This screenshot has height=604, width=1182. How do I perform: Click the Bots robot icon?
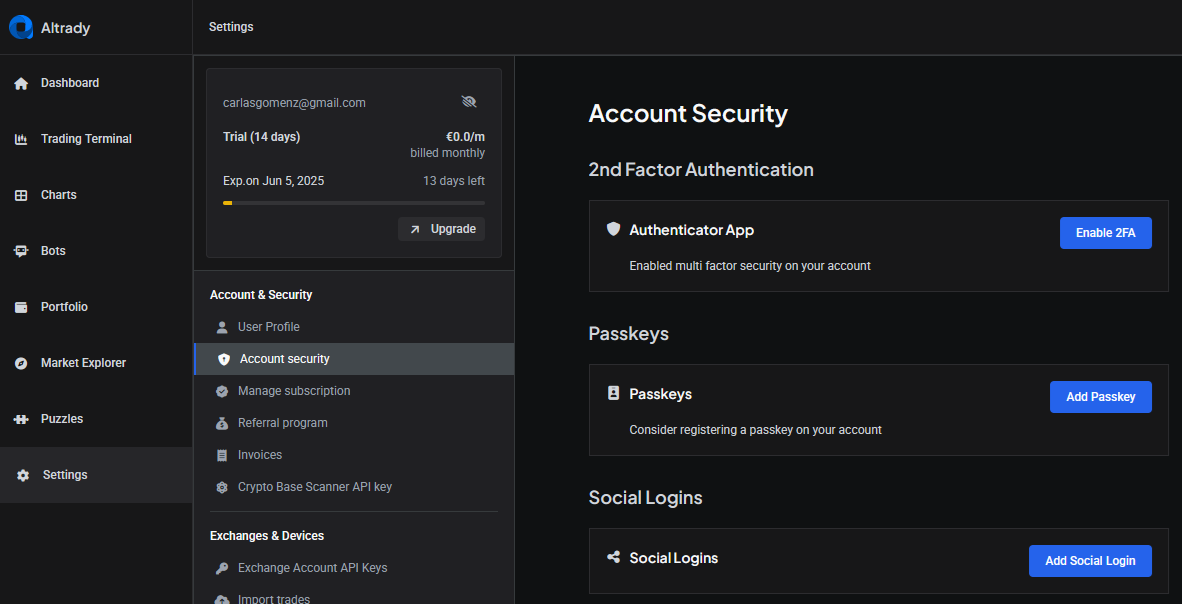21,251
